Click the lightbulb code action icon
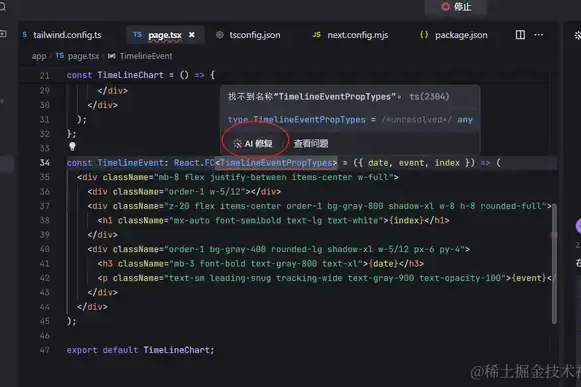The height and width of the screenshot is (387, 581). pyautogui.click(x=72, y=147)
